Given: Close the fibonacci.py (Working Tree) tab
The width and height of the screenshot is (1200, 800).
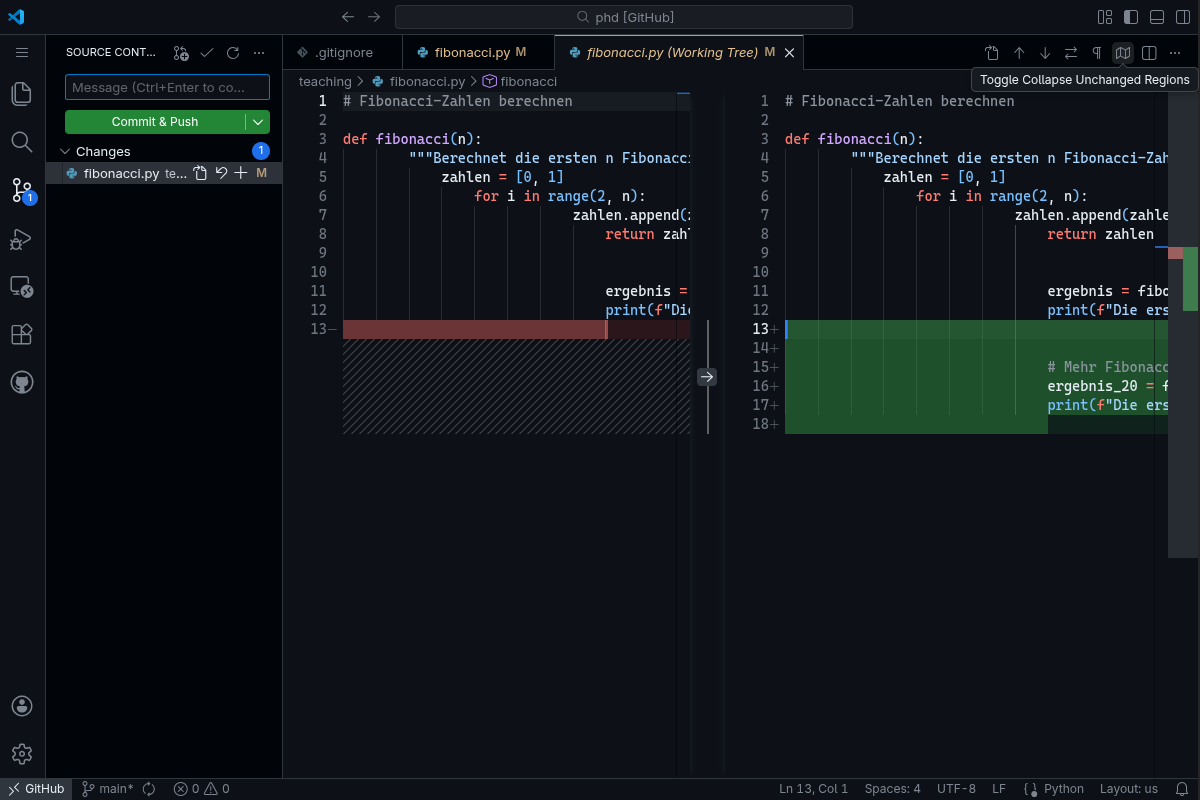Looking at the screenshot, I should (x=789, y=53).
